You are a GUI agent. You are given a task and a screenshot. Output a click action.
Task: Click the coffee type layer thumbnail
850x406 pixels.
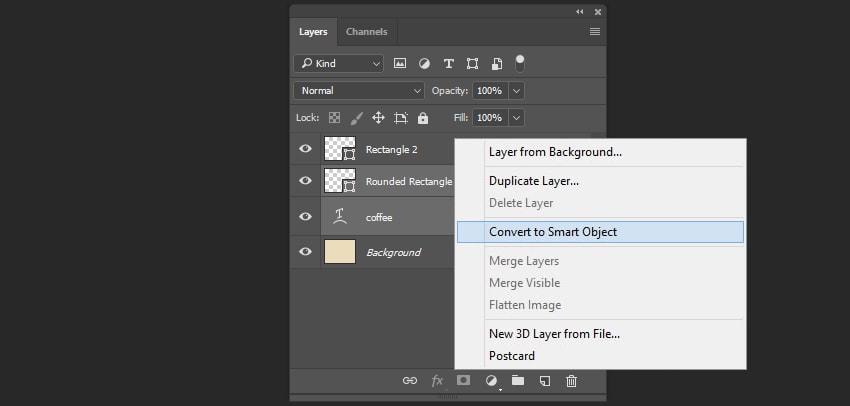point(340,216)
